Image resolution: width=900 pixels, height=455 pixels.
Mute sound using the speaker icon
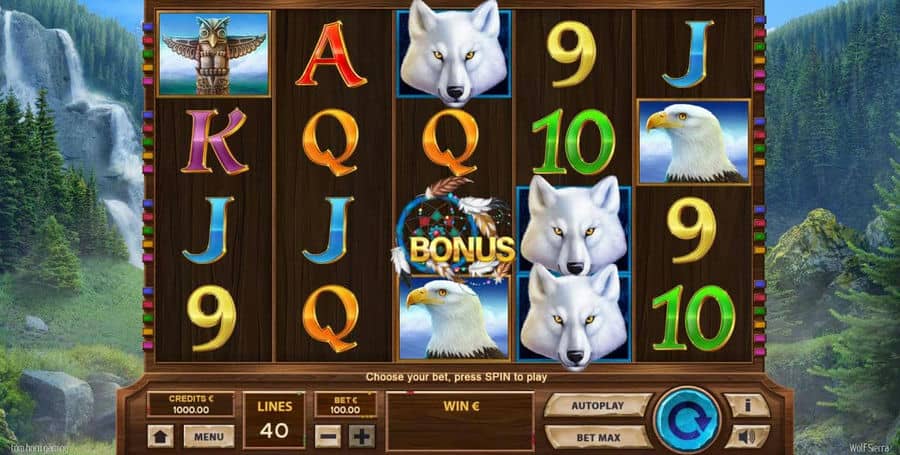pos(747,437)
